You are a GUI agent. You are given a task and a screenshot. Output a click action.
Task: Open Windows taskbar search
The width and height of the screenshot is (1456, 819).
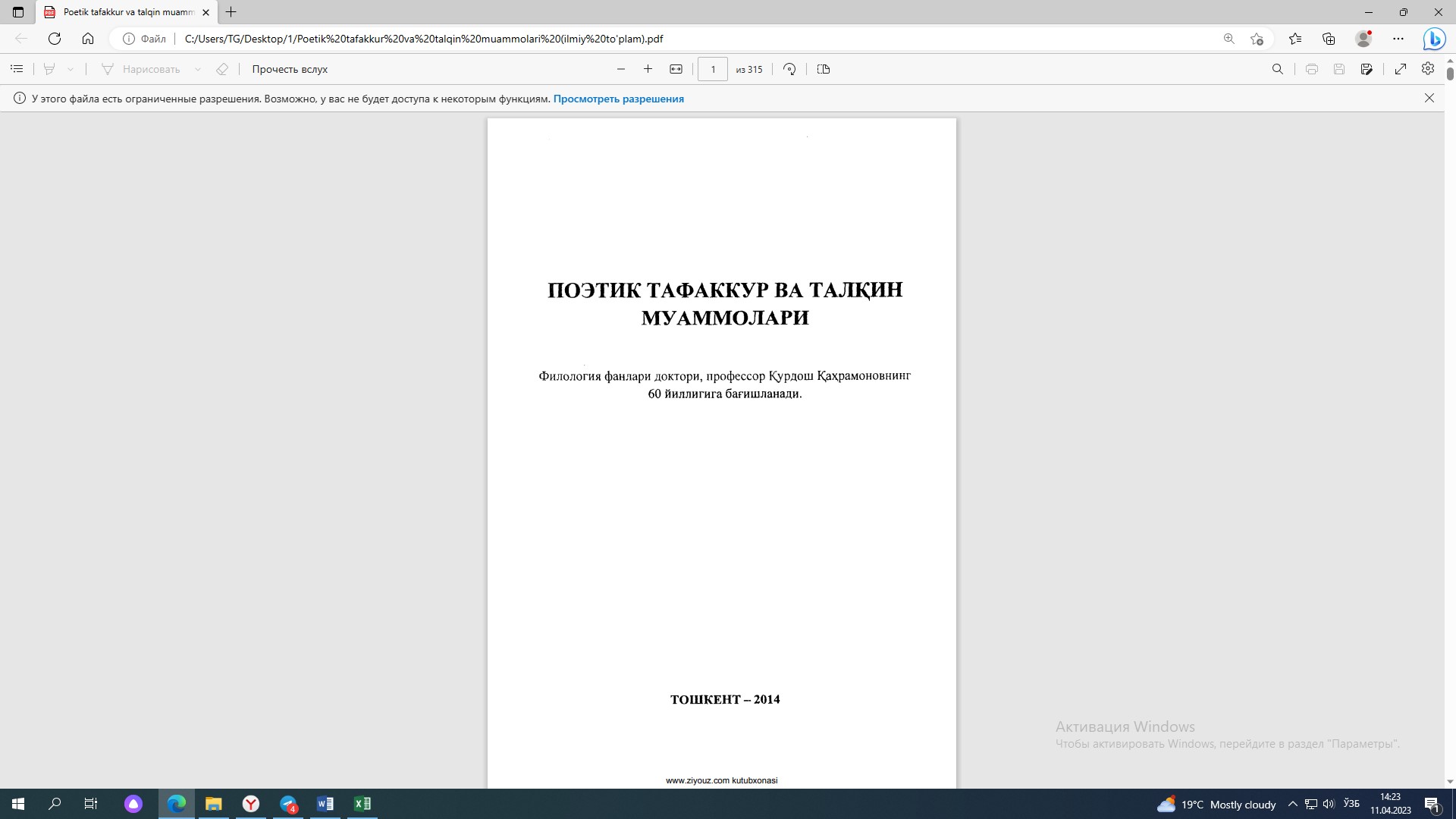pyautogui.click(x=55, y=804)
